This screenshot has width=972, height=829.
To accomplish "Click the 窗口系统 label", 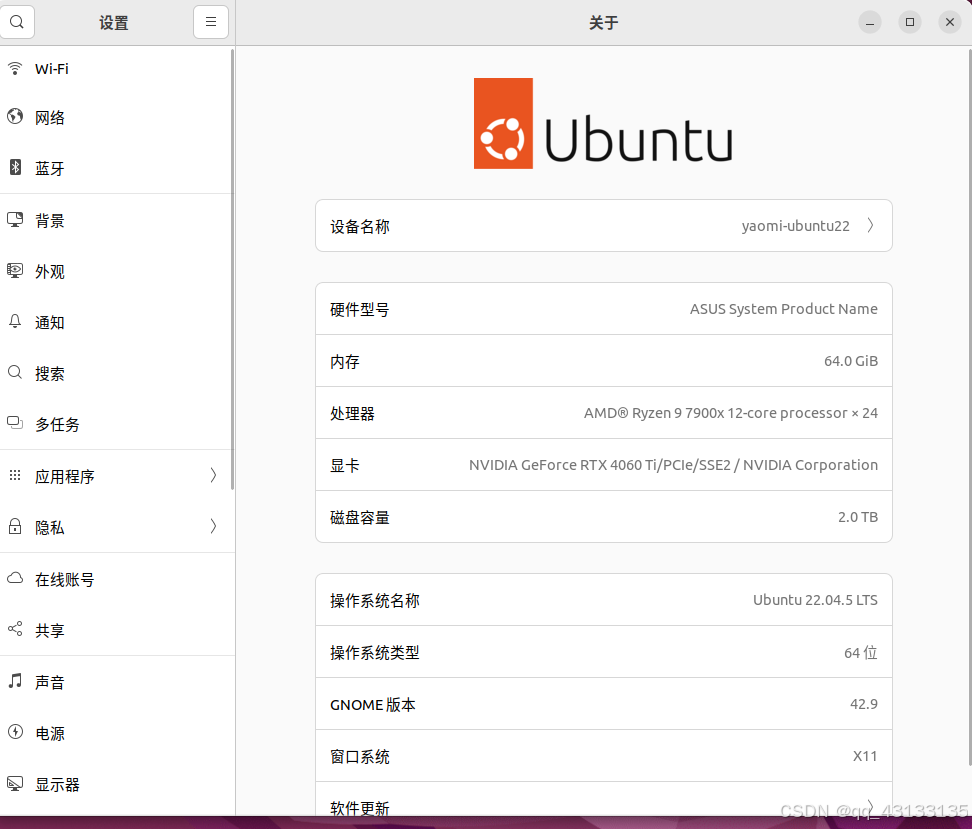I will [360, 756].
